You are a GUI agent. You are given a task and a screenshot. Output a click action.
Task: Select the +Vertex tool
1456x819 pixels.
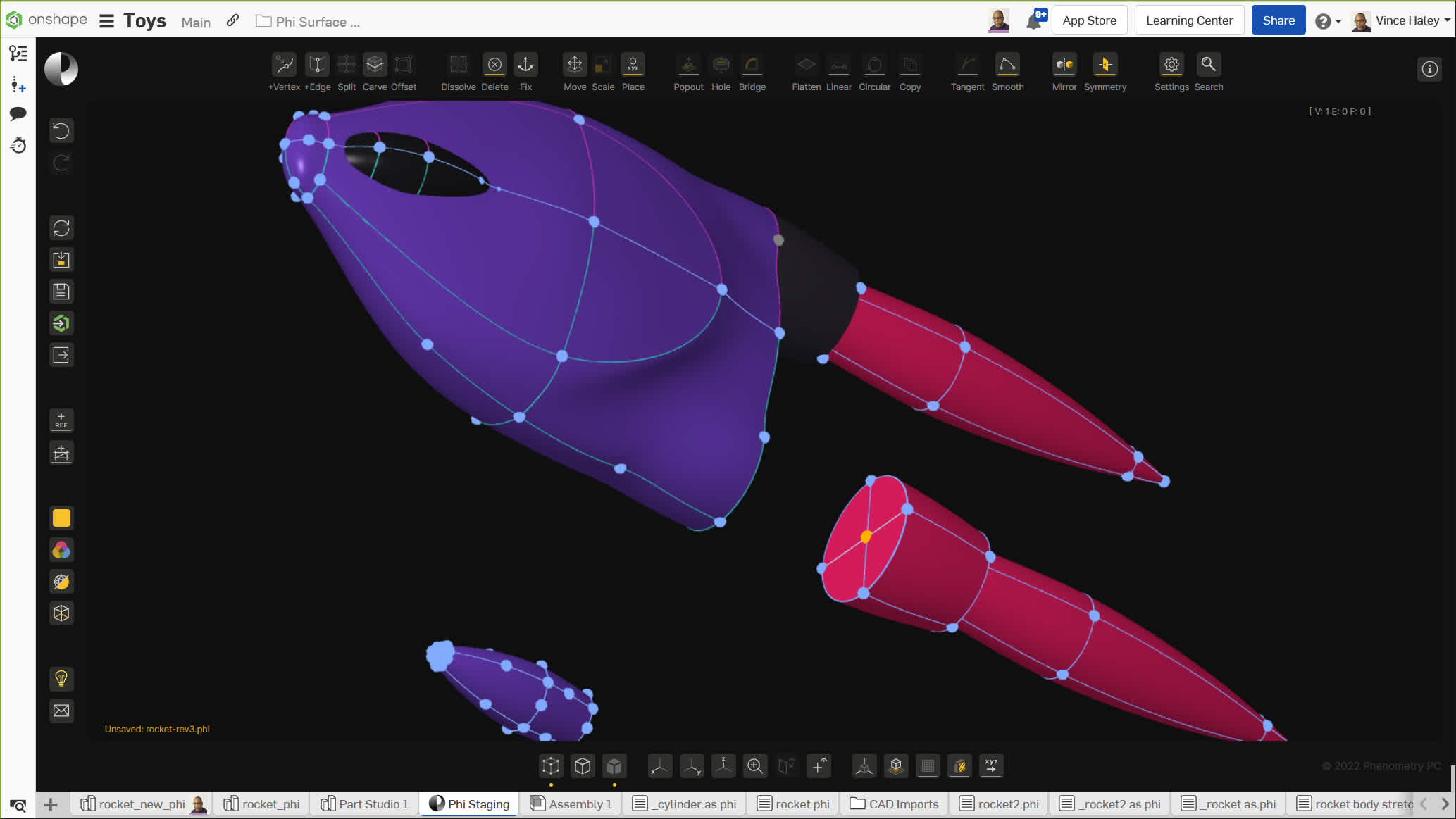pos(284,65)
